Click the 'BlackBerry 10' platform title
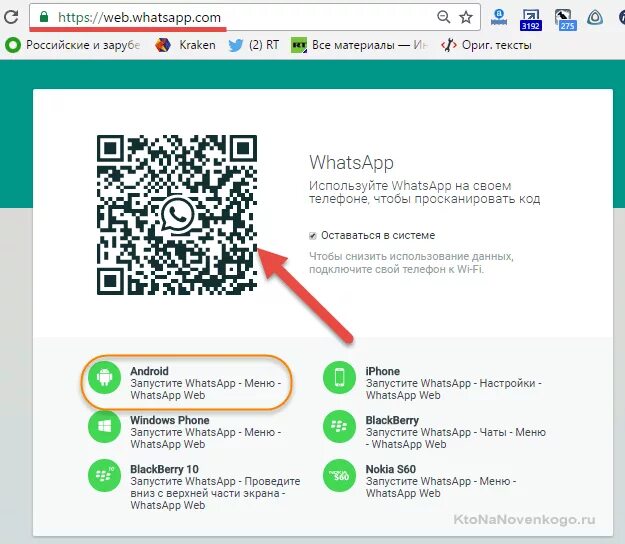 click(165, 469)
